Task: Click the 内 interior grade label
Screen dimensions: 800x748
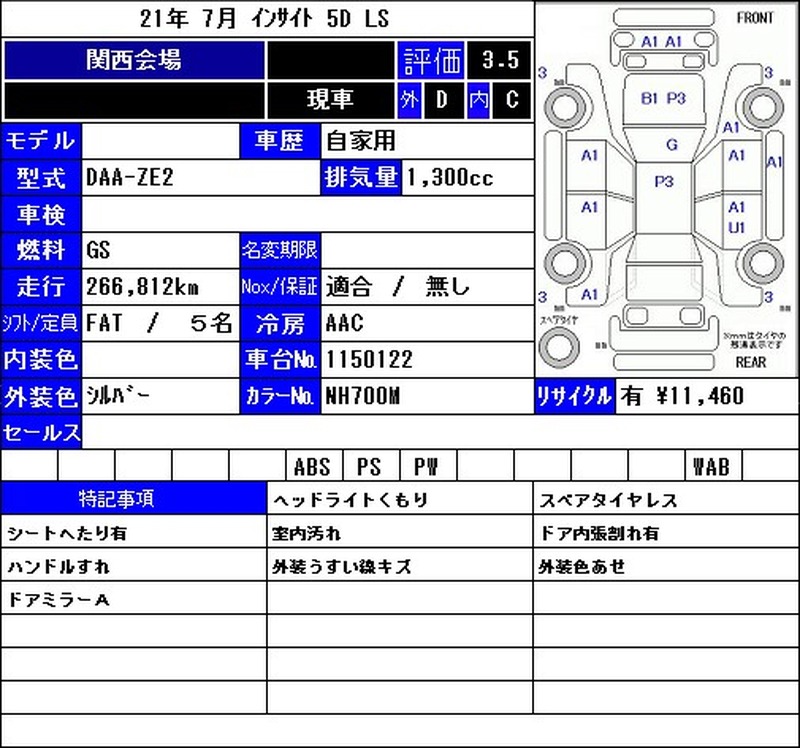Action: coord(479,99)
